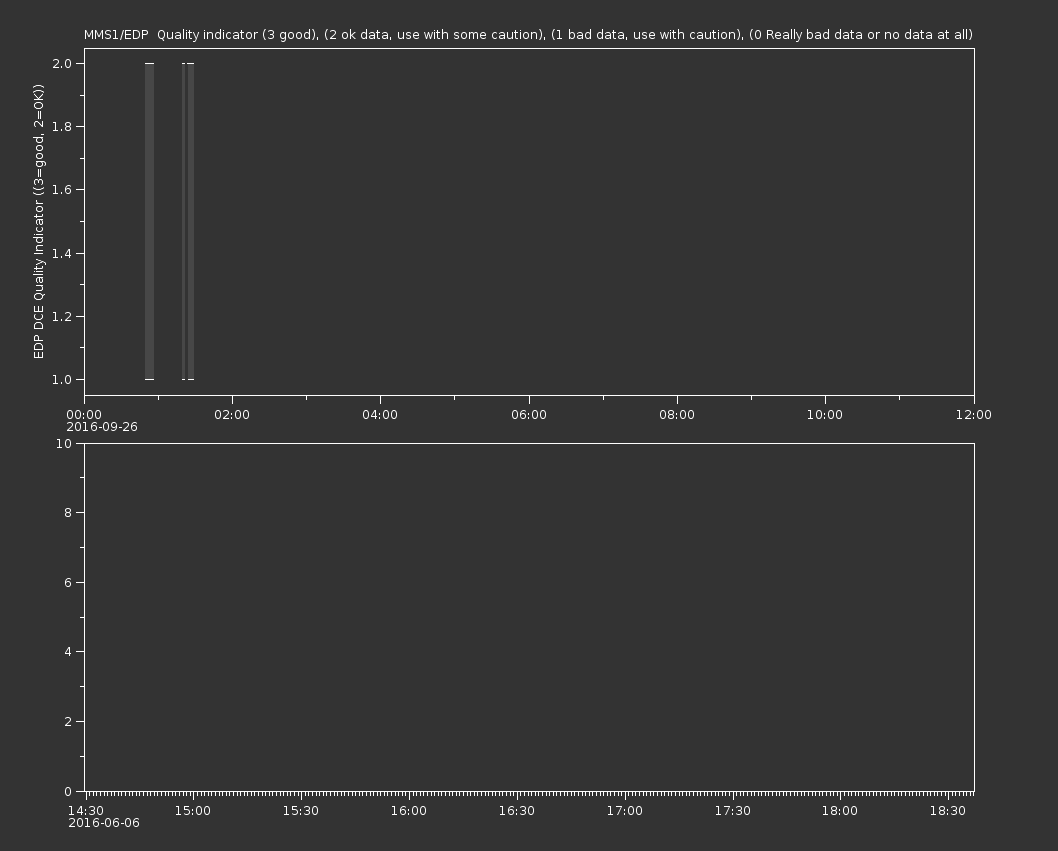This screenshot has width=1058, height=851.
Task: Click the 06:00 time axis label
Action: click(x=529, y=414)
